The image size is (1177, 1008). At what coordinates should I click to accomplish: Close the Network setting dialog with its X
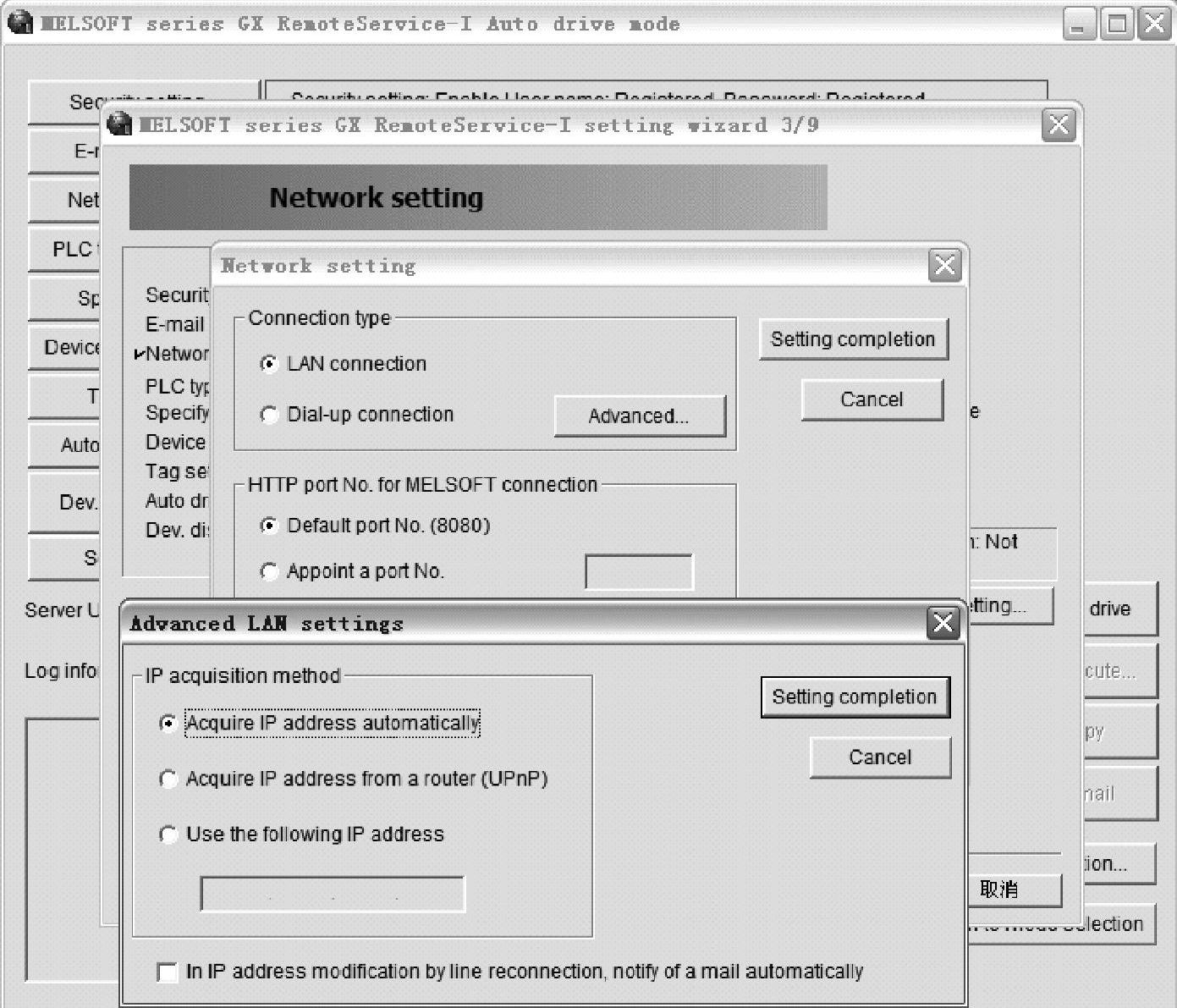(944, 266)
